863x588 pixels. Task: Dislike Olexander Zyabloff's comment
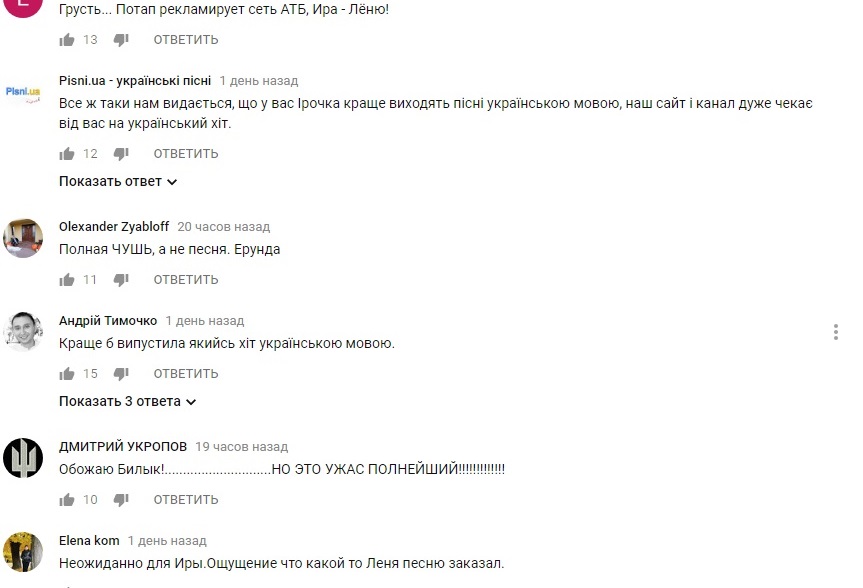(121, 280)
